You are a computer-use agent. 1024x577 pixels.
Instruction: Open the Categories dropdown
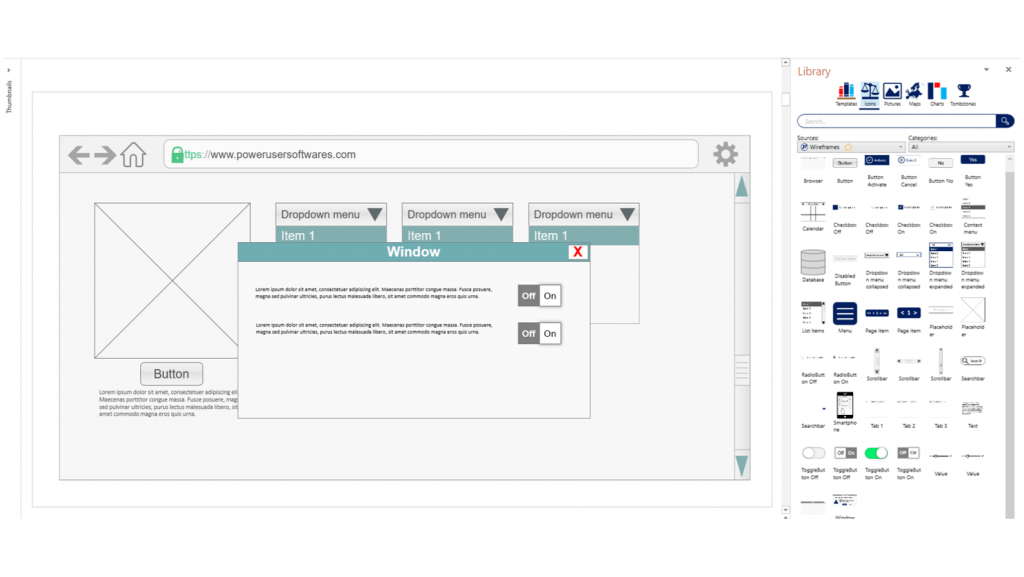tap(960, 147)
